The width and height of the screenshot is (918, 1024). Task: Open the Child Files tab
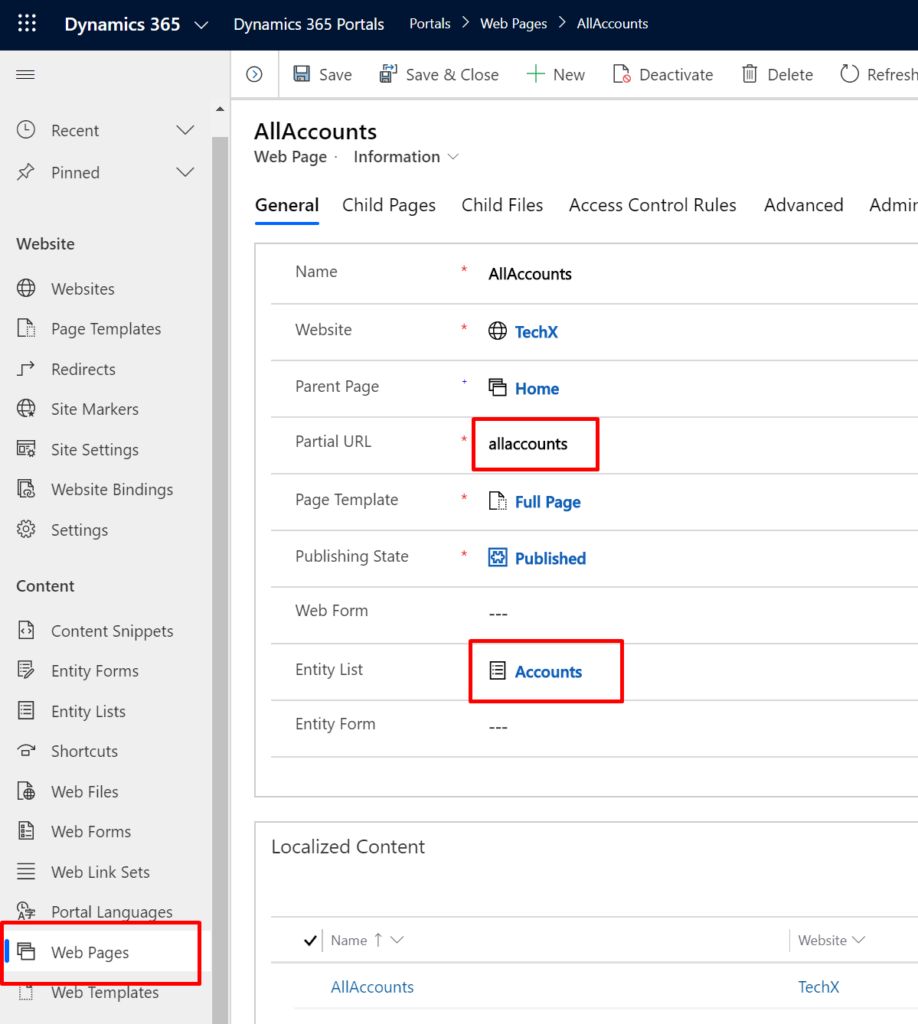(x=502, y=205)
